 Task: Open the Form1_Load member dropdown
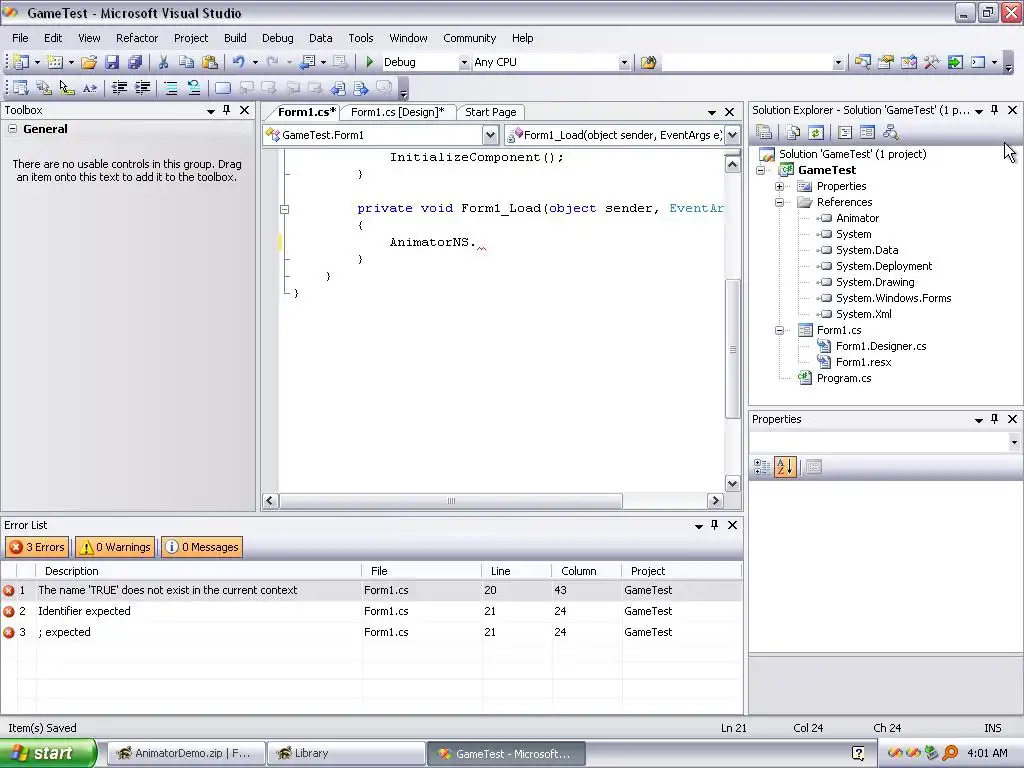(733, 135)
